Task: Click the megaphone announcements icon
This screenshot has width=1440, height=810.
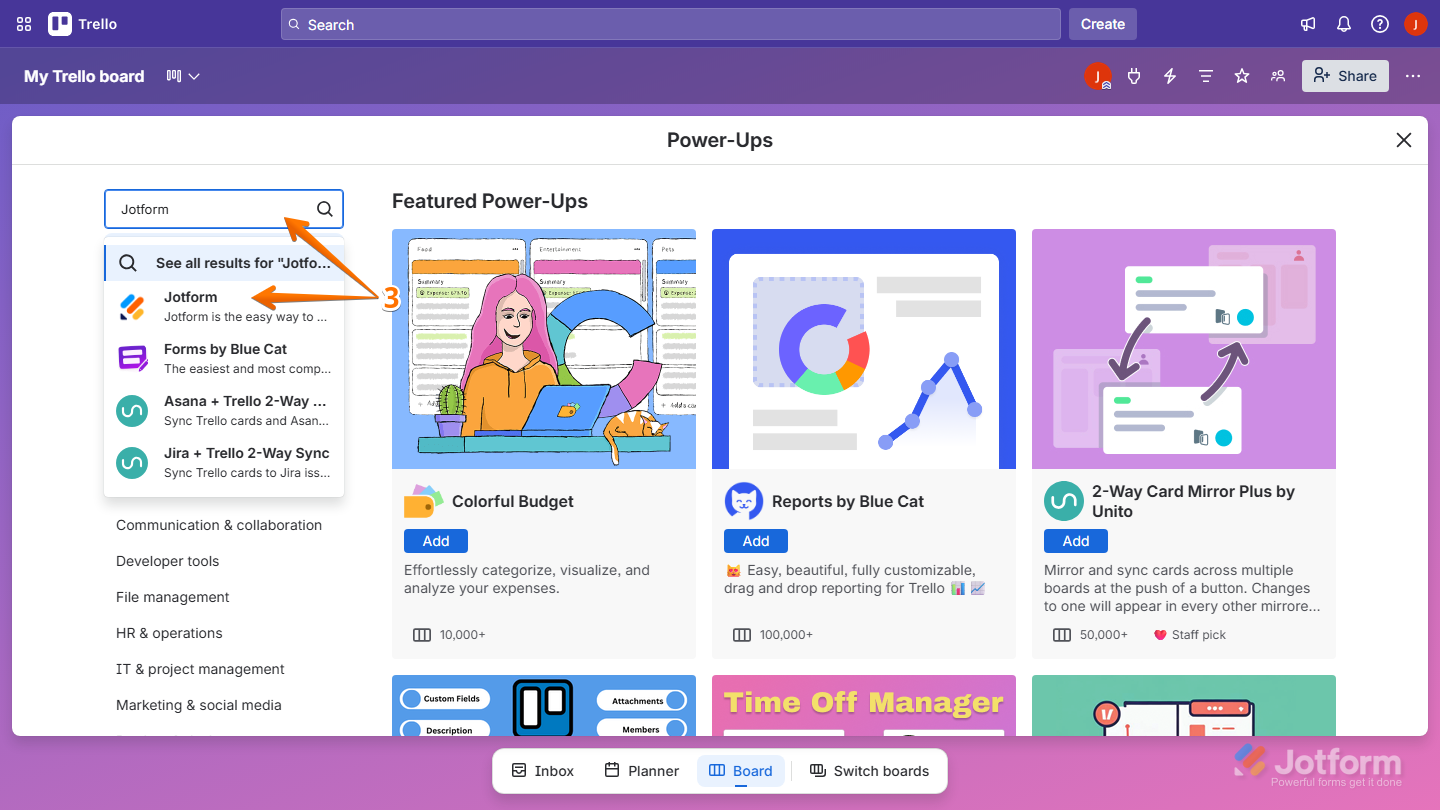Action: (x=1307, y=24)
